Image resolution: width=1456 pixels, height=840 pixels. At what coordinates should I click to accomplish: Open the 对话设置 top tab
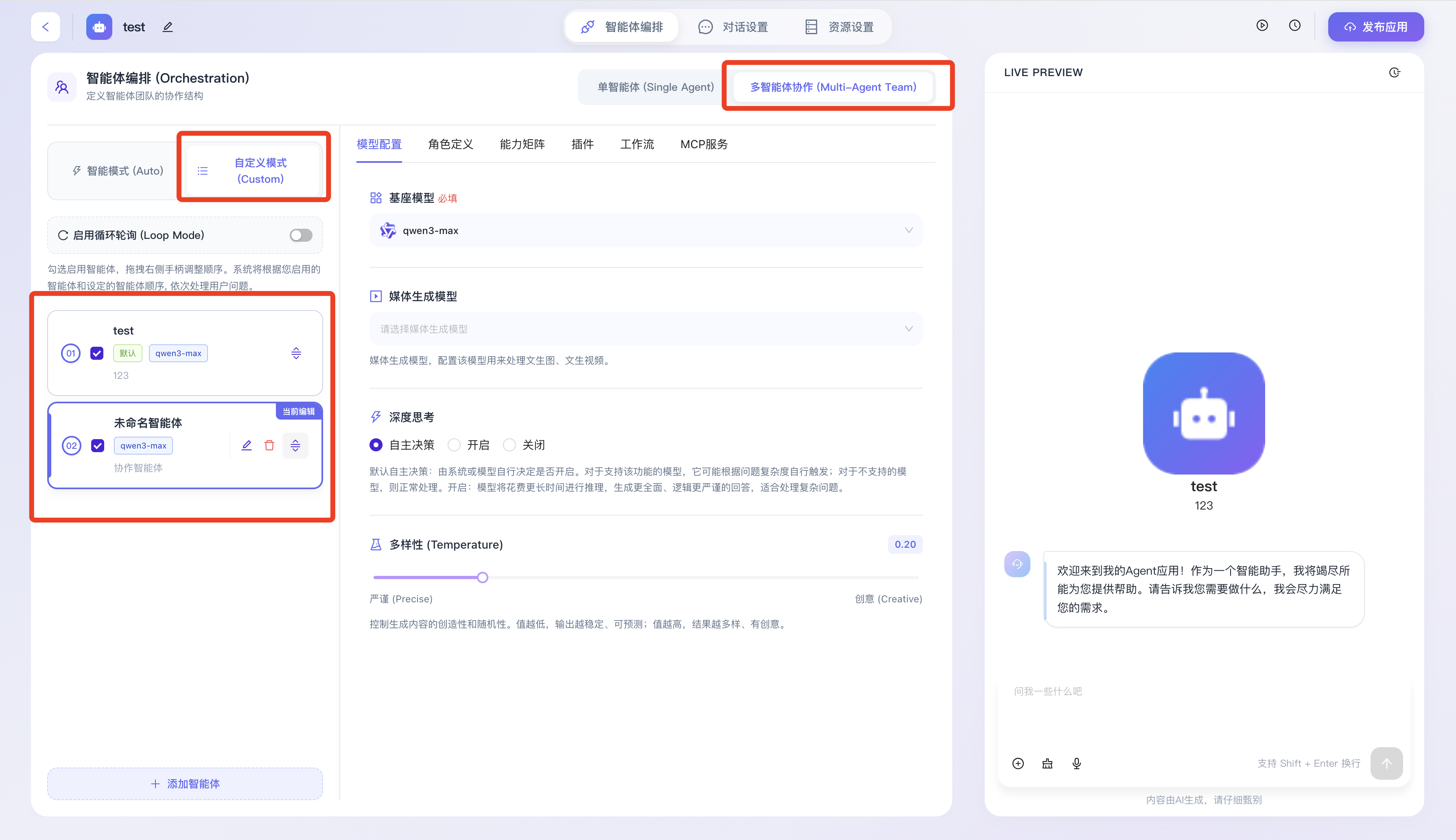(x=733, y=27)
